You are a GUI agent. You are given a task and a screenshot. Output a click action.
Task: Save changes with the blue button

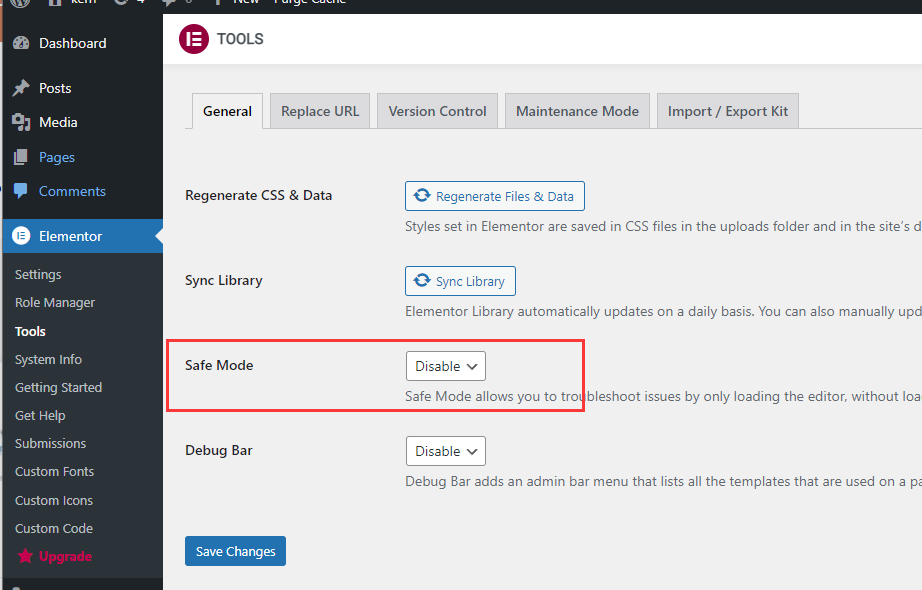(x=235, y=551)
